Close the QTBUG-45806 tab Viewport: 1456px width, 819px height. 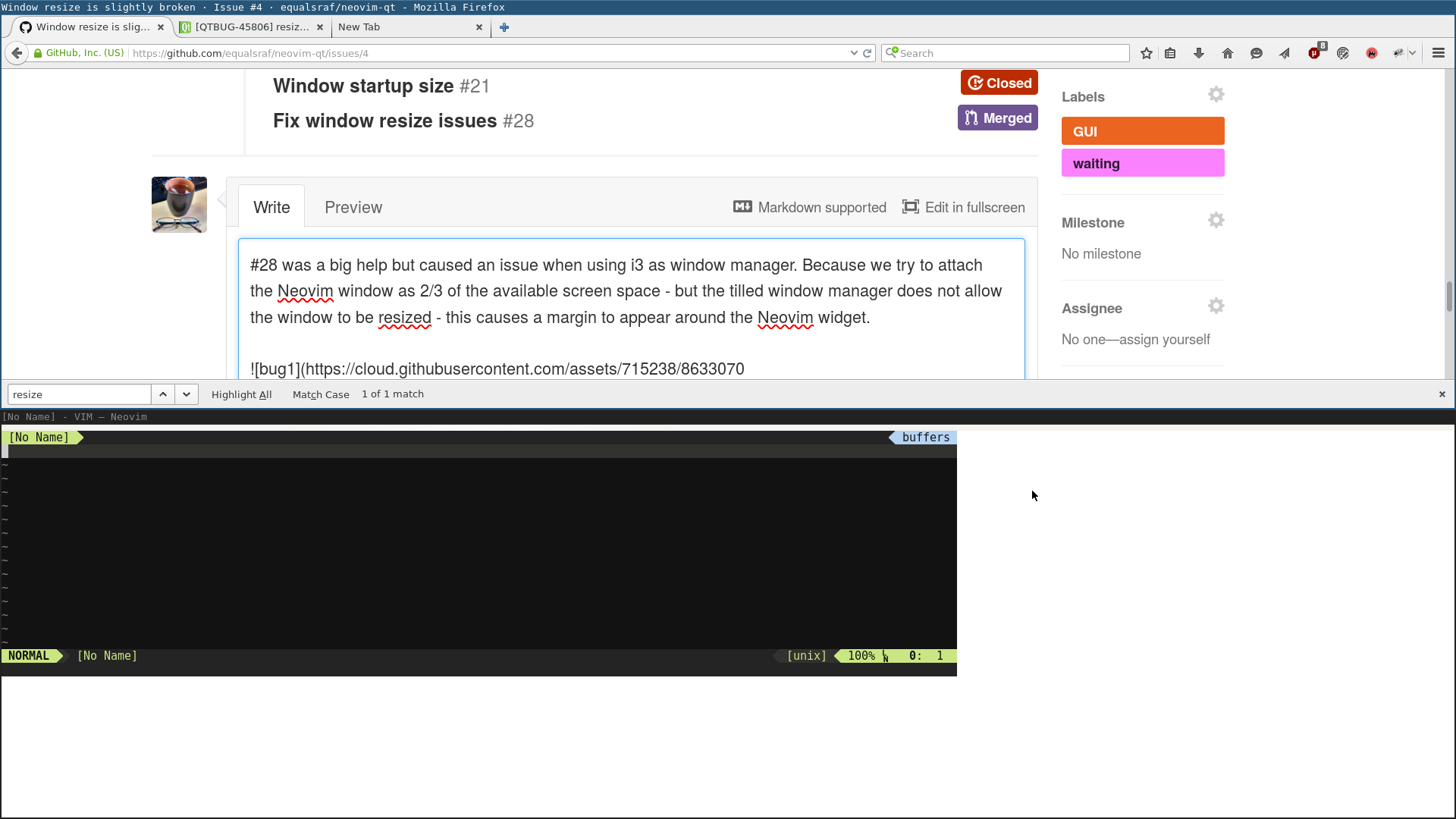(320, 27)
